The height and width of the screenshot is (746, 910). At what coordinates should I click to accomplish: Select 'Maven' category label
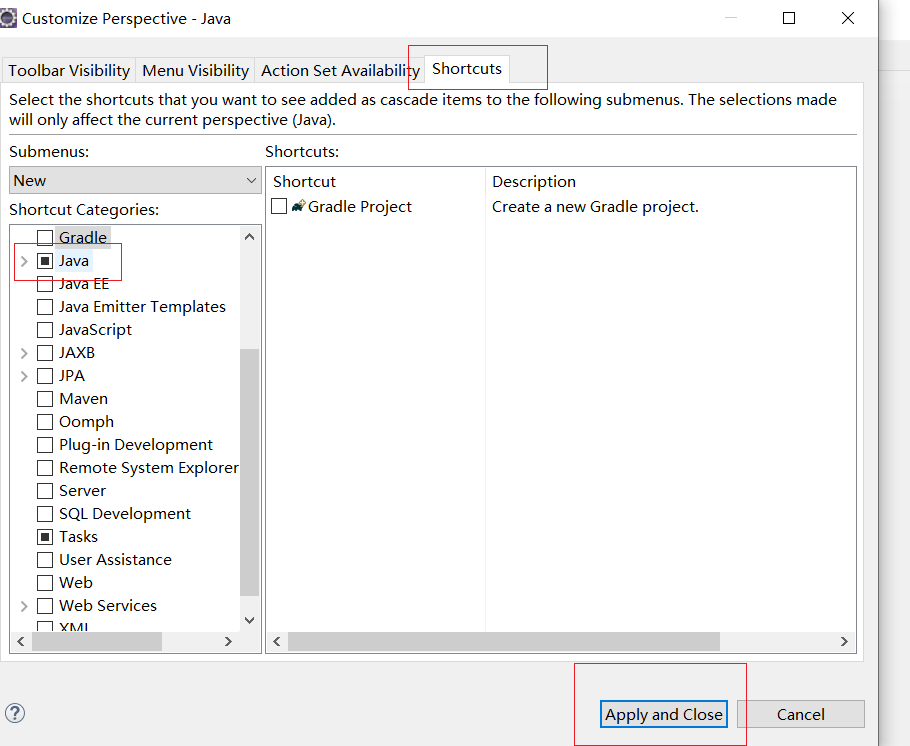(84, 399)
